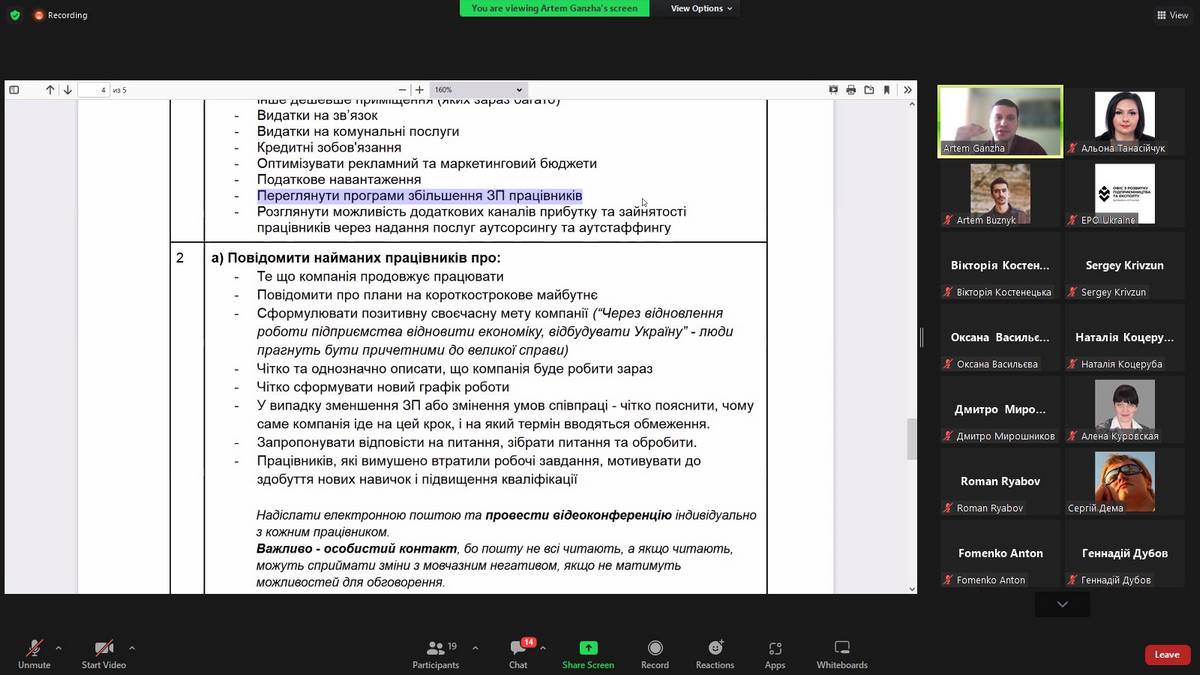Open the Chat panel
Viewport: 1200px width, 675px height.
(x=518, y=651)
